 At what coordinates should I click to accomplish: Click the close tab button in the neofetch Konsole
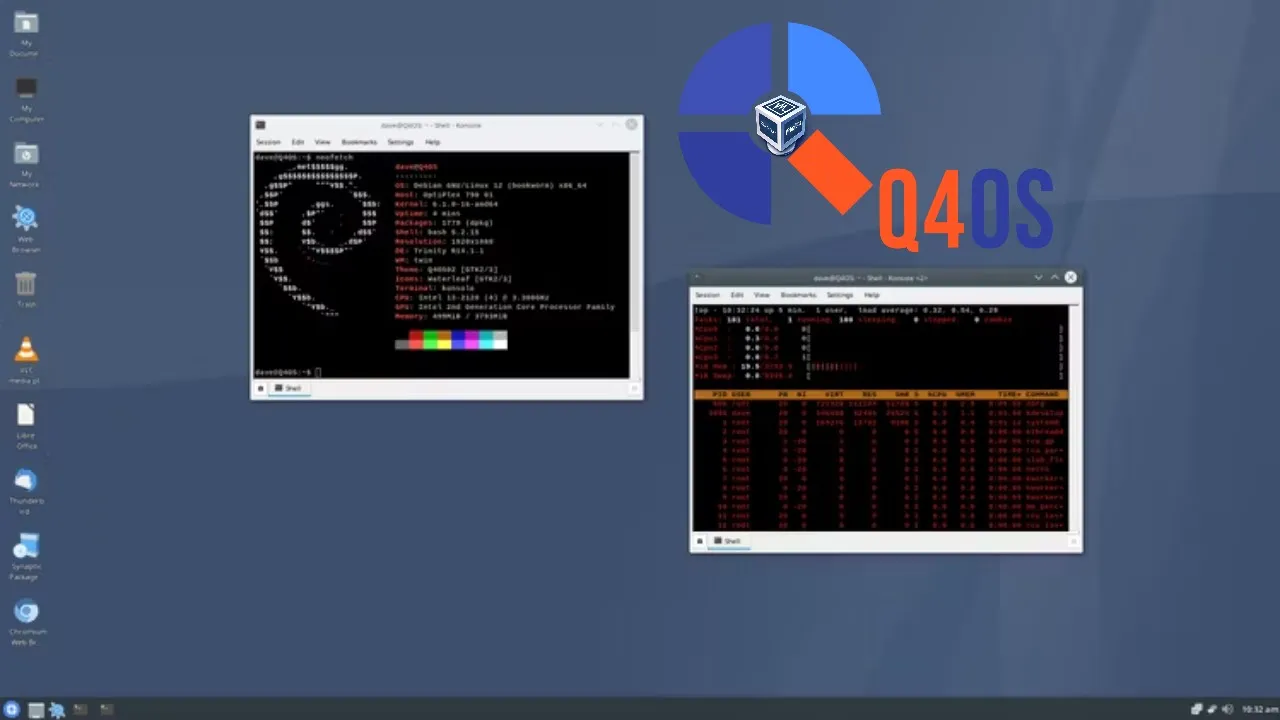click(x=633, y=388)
